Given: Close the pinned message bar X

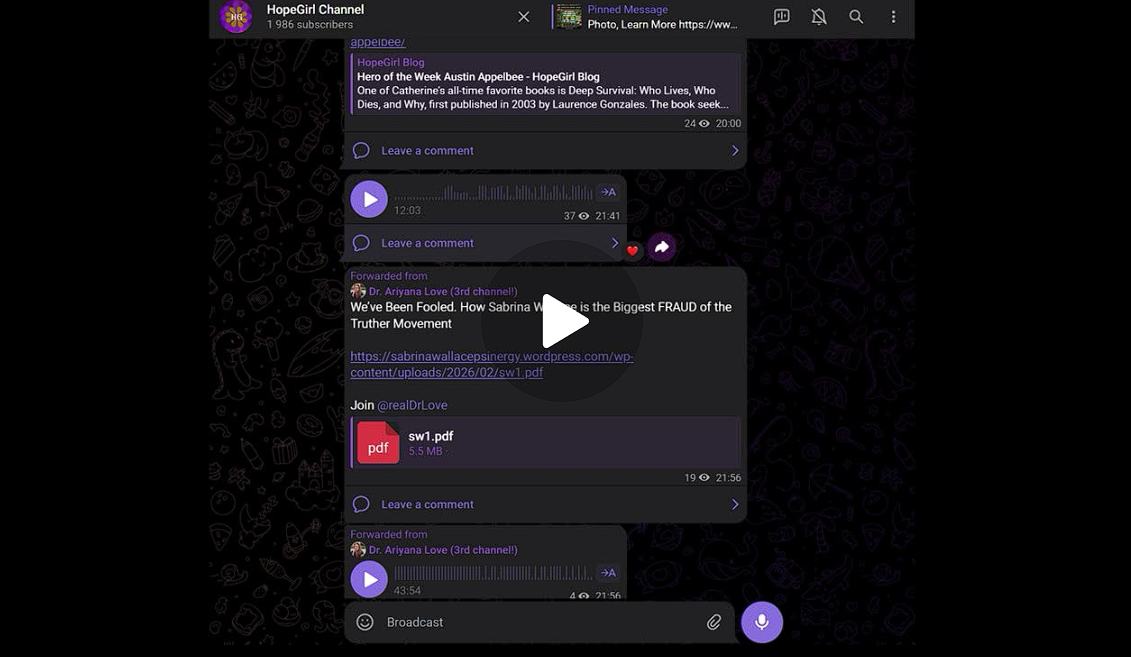Looking at the screenshot, I should tap(523, 17).
